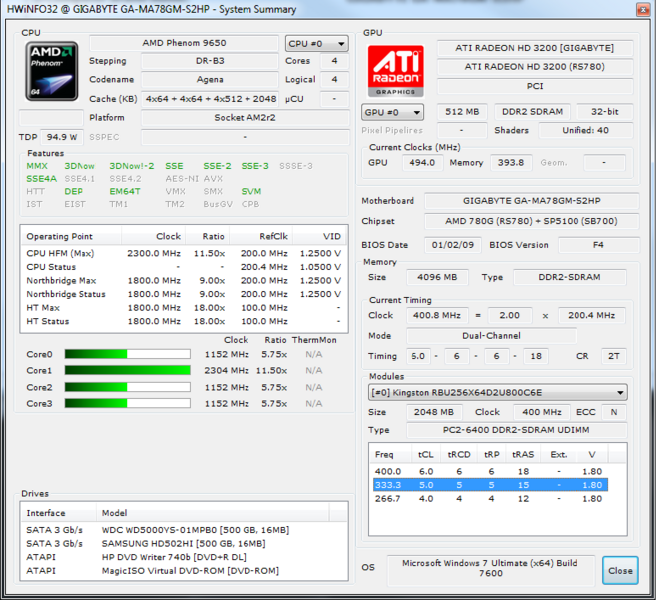Click the Close button

[620, 570]
